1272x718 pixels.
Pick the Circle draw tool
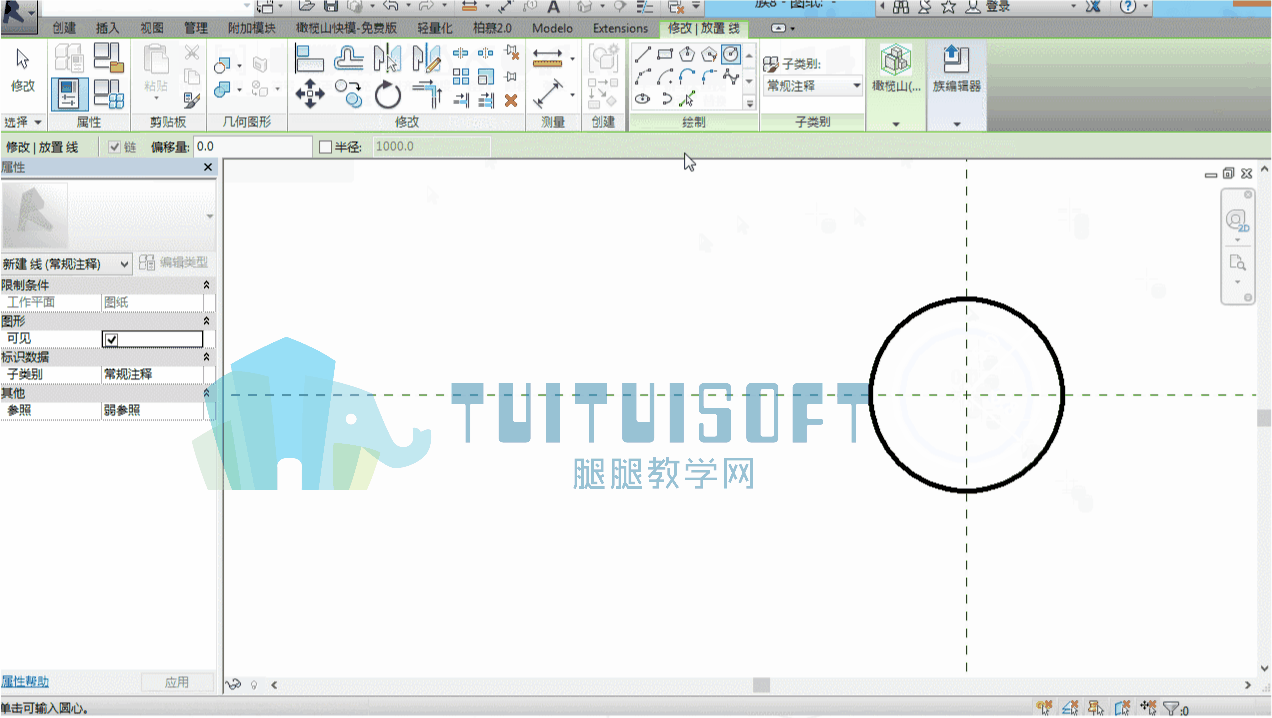(x=731, y=54)
